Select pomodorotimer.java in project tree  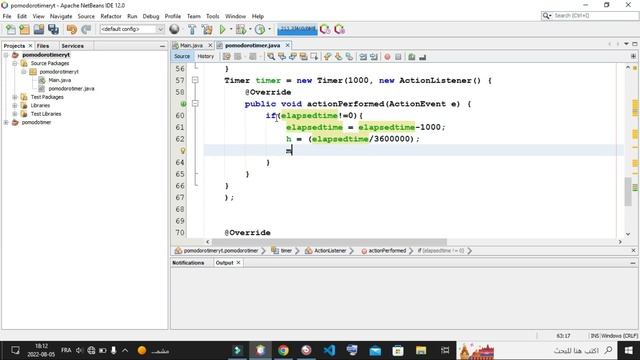pyautogui.click(x=71, y=89)
